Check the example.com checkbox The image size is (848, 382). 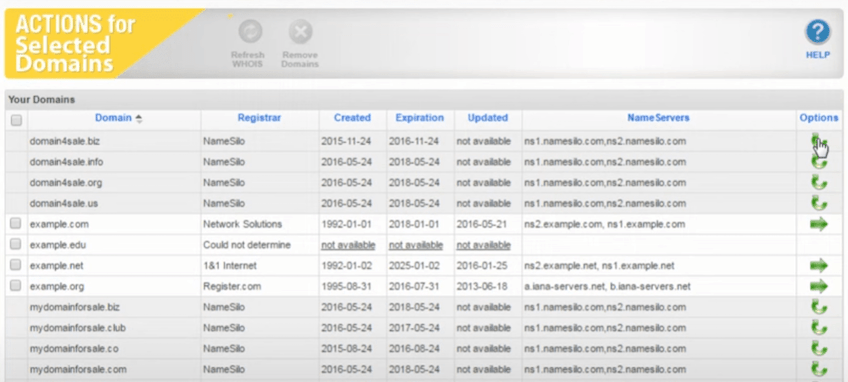(16, 223)
